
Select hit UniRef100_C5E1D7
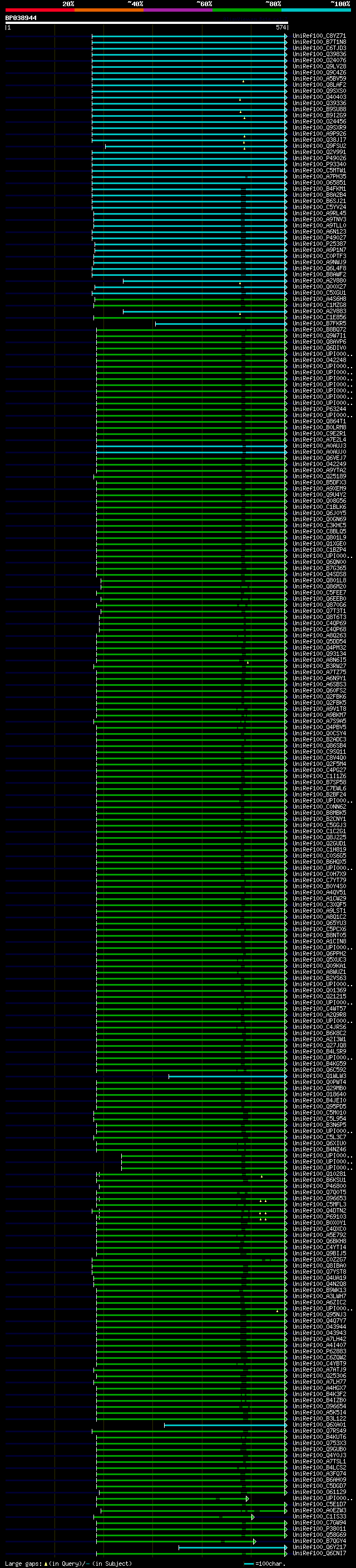(x=319, y=1504)
